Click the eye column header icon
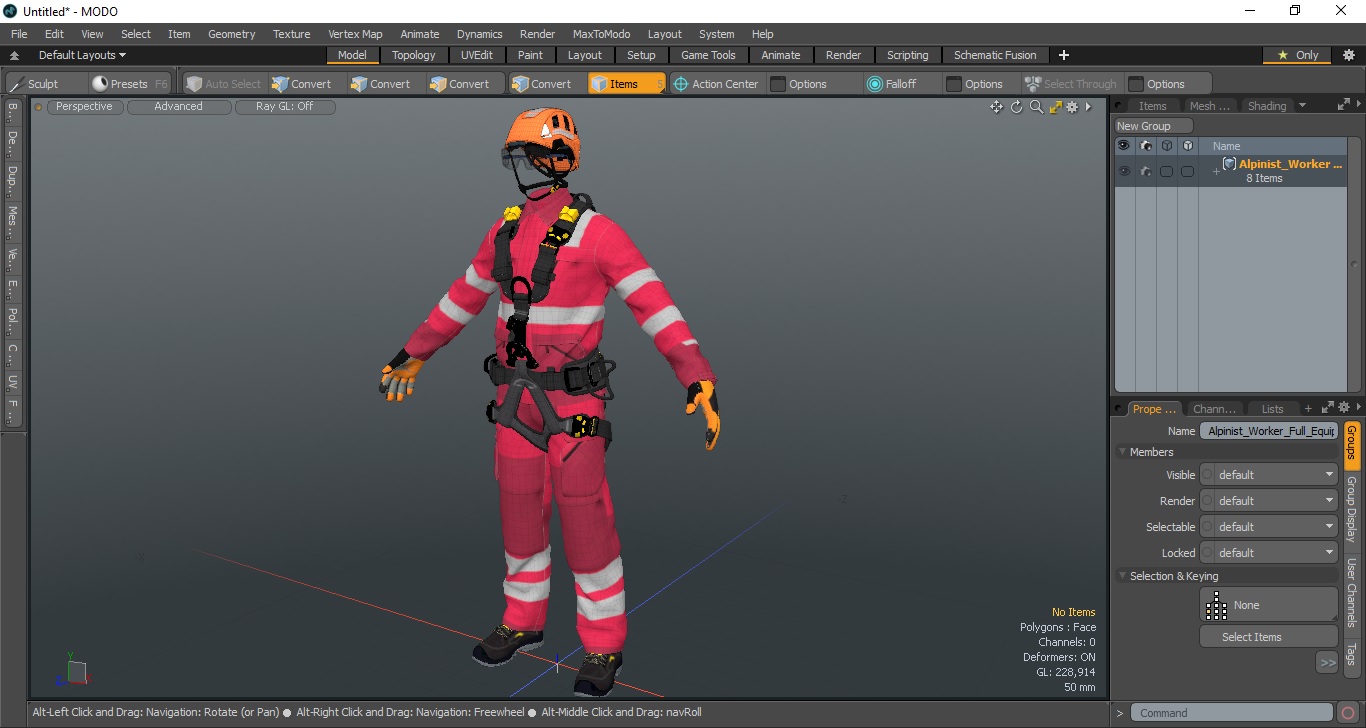This screenshot has width=1366, height=728. pos(1124,146)
